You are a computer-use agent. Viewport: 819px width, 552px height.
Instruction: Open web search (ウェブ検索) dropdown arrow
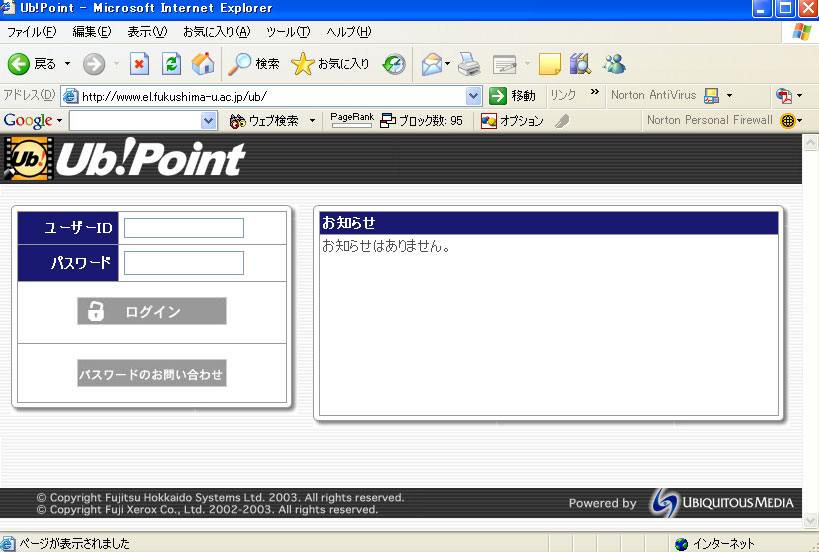[x=312, y=121]
